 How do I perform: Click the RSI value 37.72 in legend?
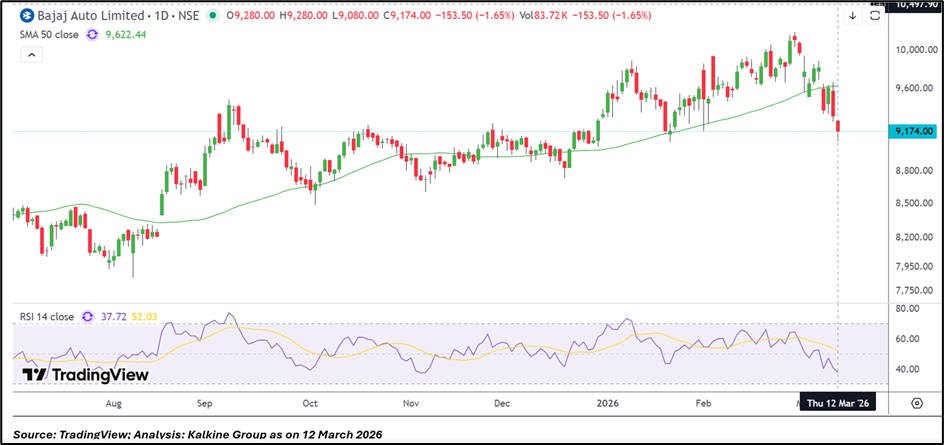click(116, 317)
